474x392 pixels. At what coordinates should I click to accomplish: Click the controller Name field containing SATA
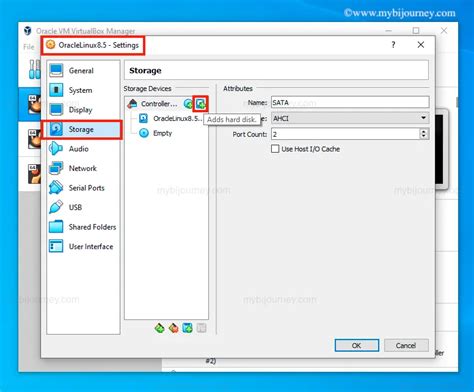(350, 102)
